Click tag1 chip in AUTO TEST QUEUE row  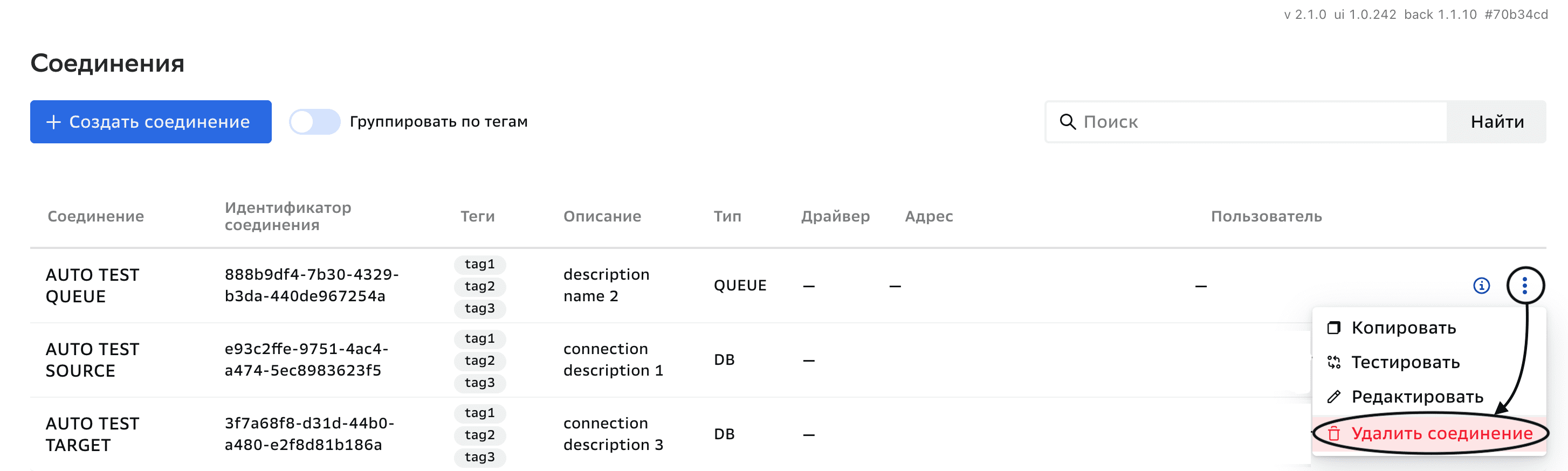click(x=480, y=264)
